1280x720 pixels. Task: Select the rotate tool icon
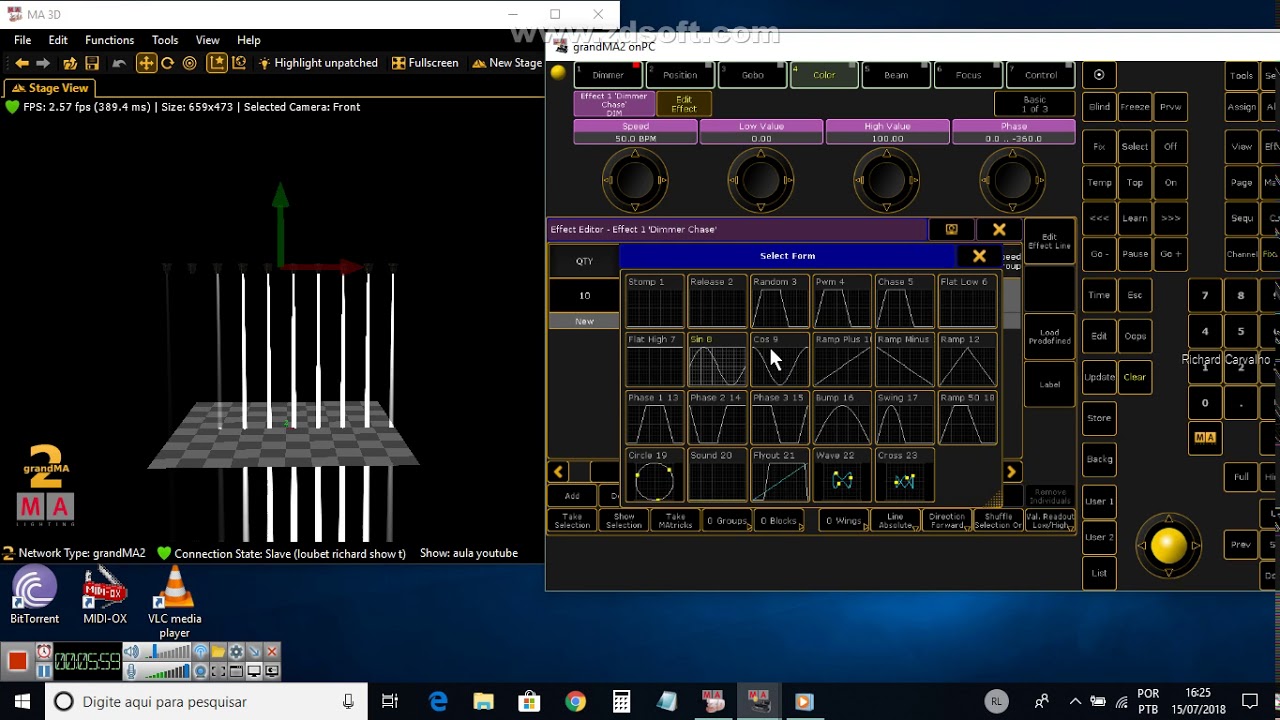[168, 63]
